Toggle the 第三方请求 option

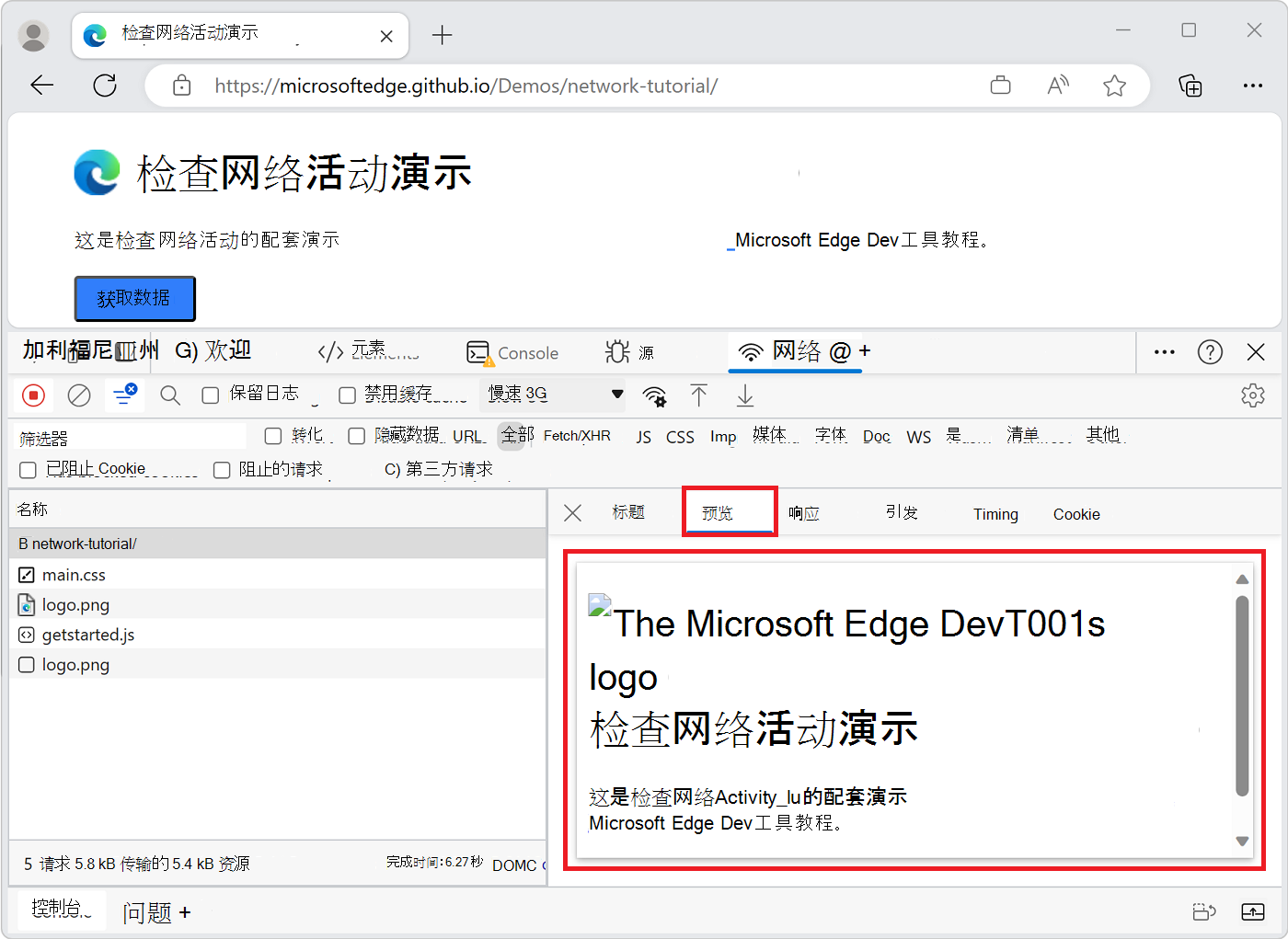pos(439,469)
